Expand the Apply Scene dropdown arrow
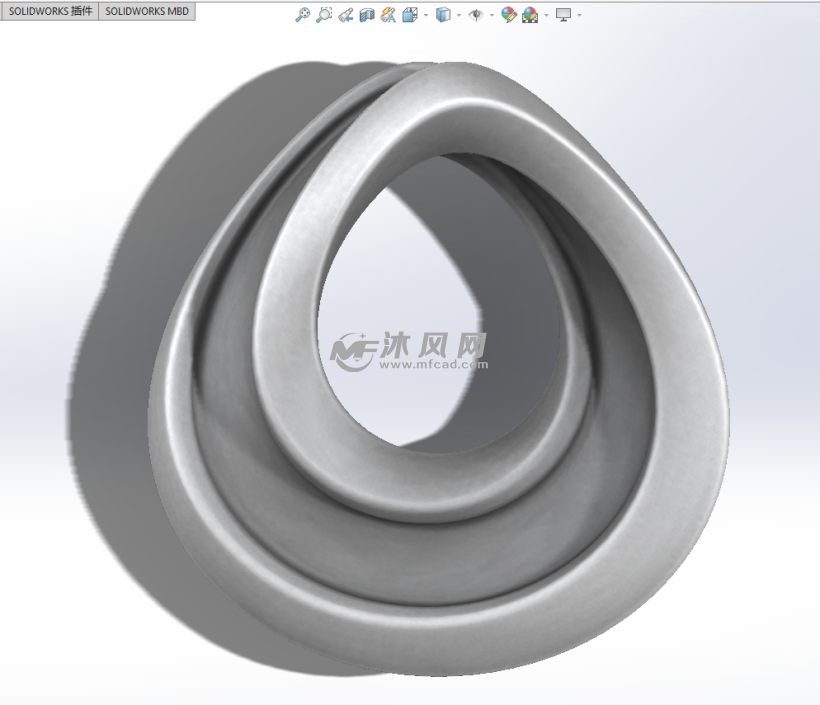 [546, 15]
